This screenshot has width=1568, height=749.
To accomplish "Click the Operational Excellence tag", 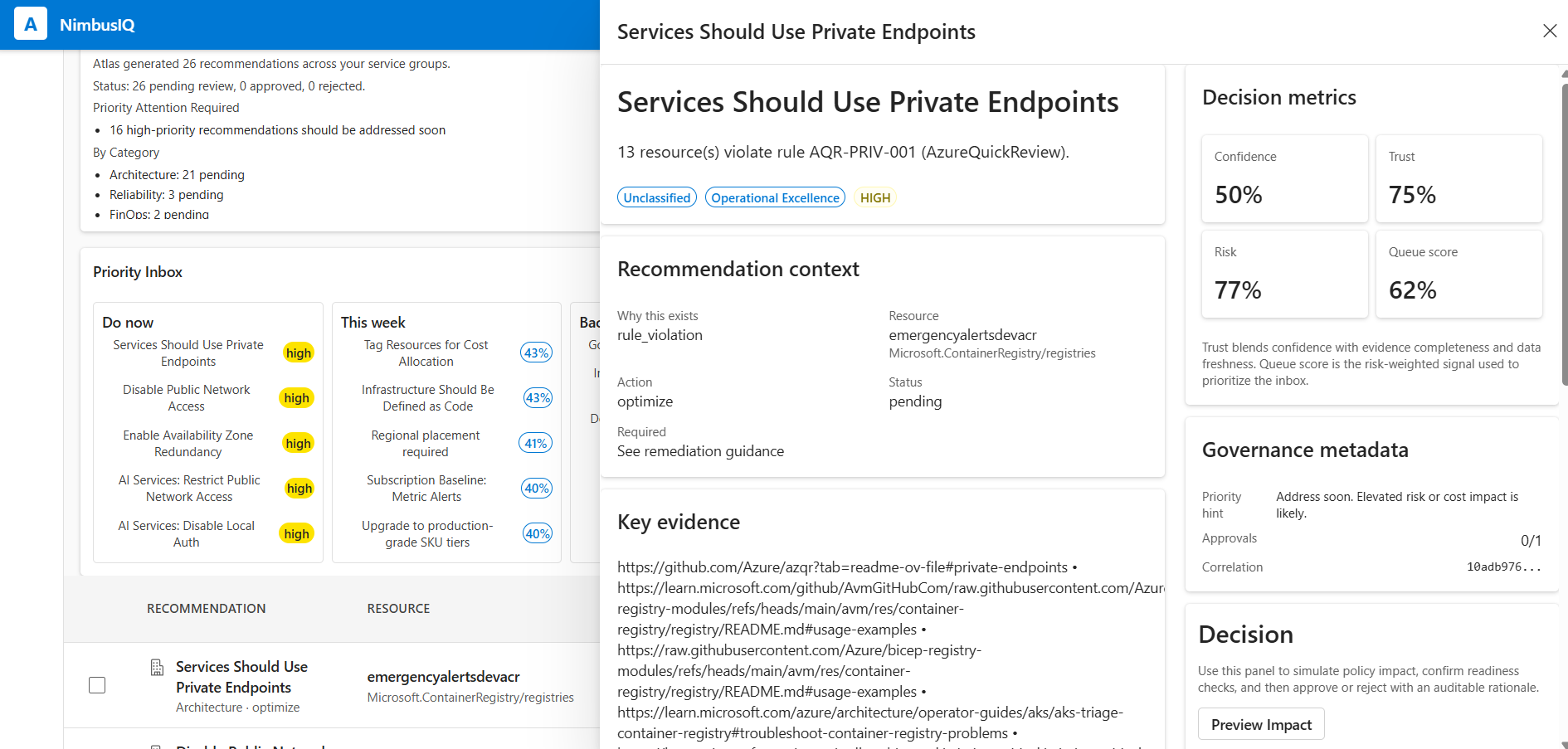I will click(775, 197).
